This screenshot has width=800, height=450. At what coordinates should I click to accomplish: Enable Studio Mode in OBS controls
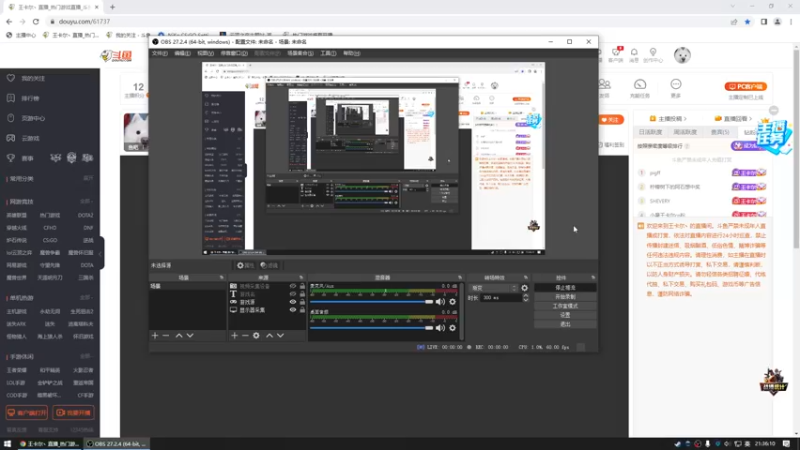click(x=565, y=306)
